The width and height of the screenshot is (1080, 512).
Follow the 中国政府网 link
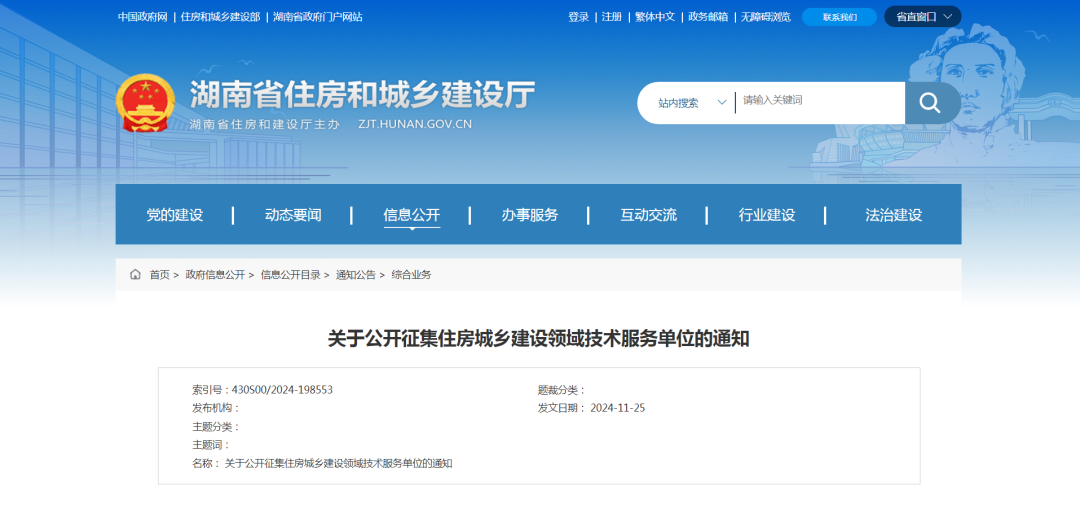143,17
